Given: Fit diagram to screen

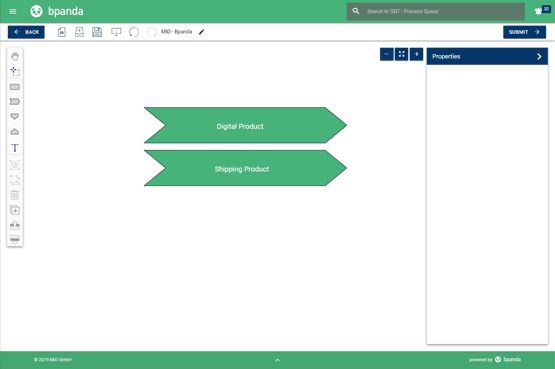Looking at the screenshot, I should coord(401,54).
